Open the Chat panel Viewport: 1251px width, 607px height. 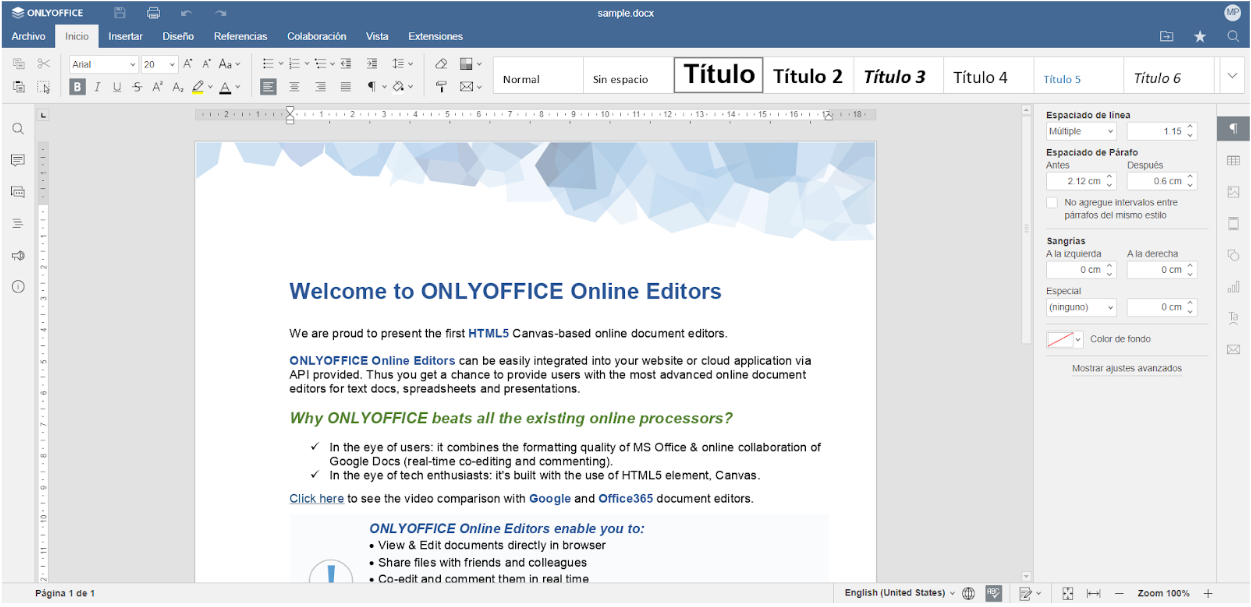click(x=17, y=191)
